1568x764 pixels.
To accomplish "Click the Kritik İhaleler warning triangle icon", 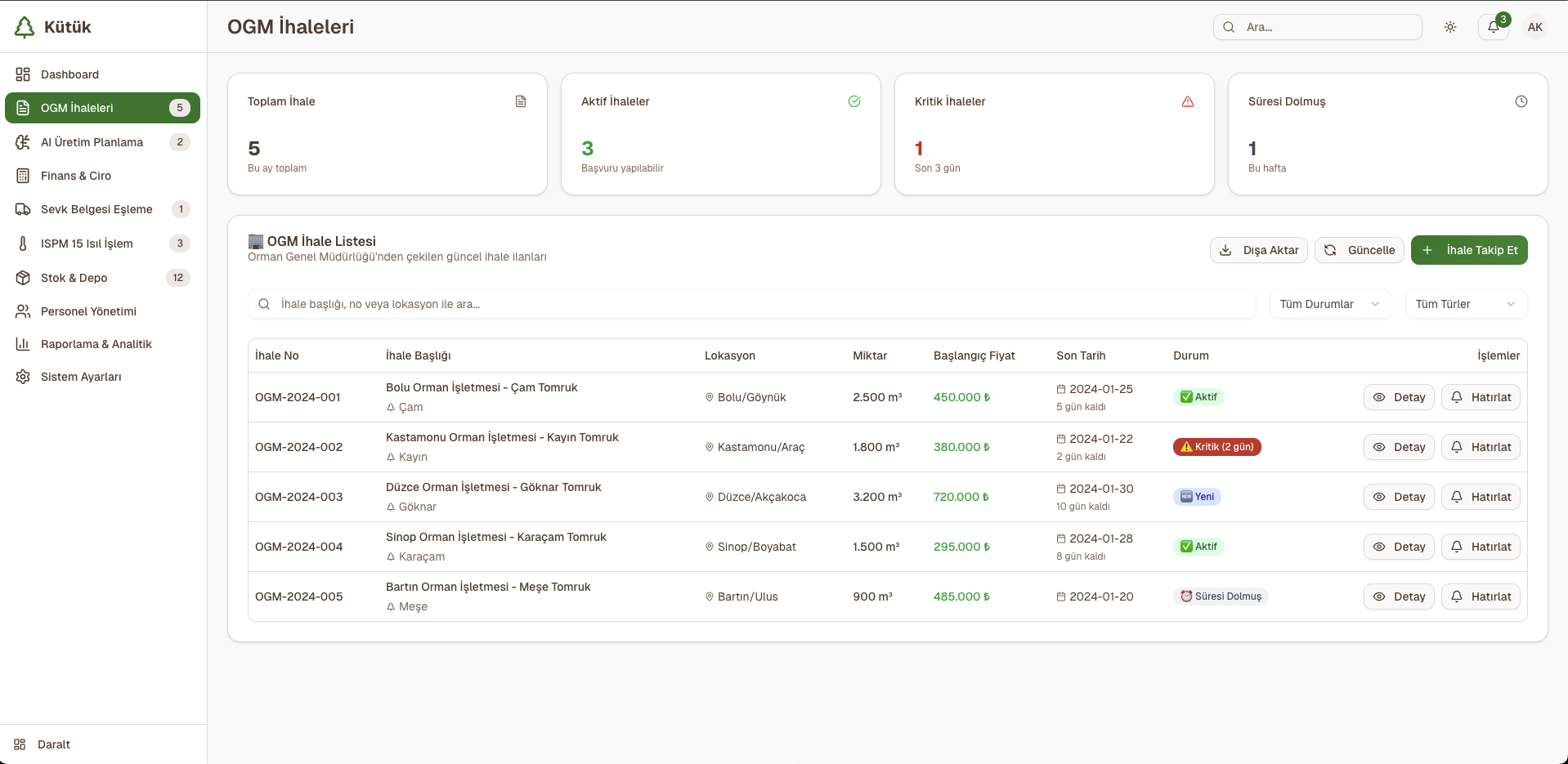I will point(1188,101).
